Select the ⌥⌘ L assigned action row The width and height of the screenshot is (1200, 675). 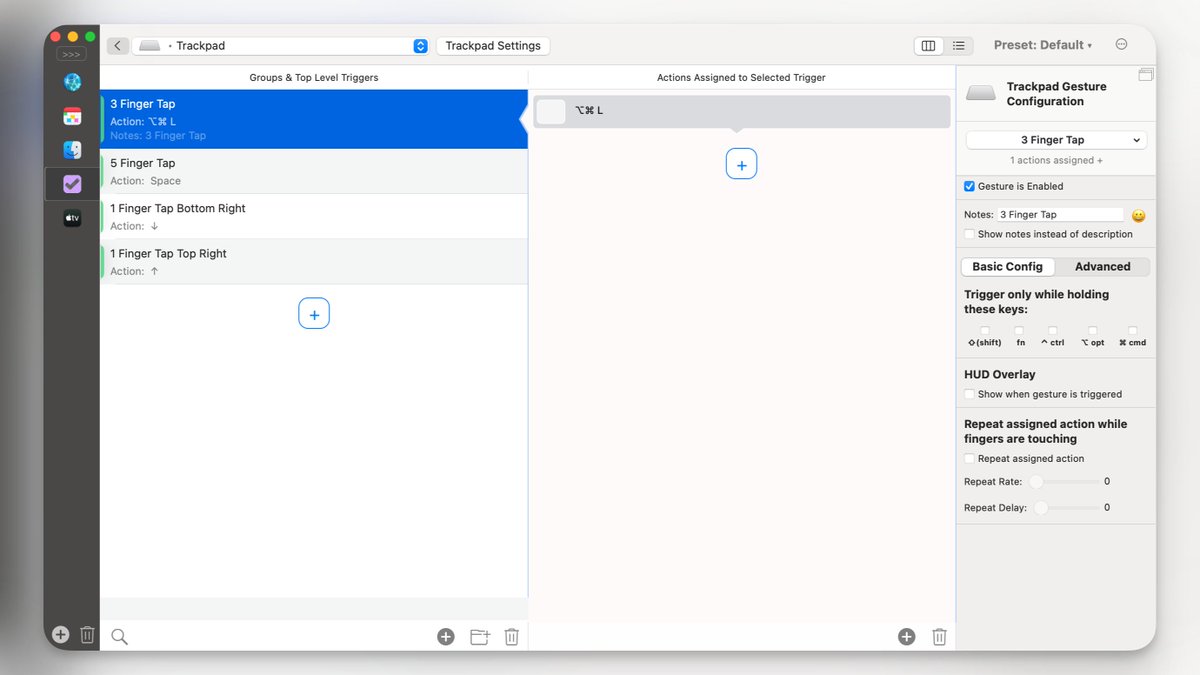741,111
